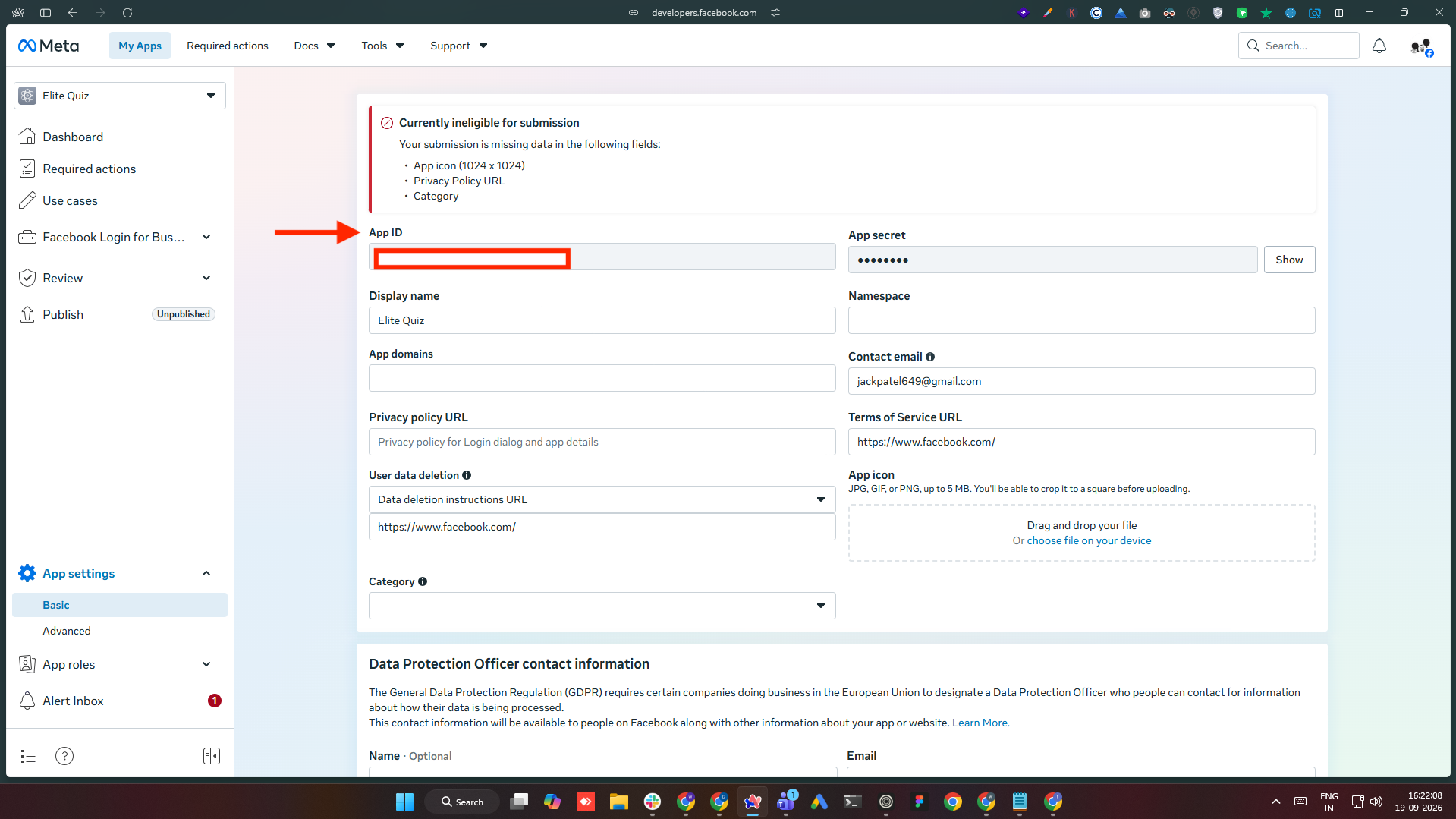Click the Contact email info icon
Screen dimensions: 1456x819
pos(930,357)
